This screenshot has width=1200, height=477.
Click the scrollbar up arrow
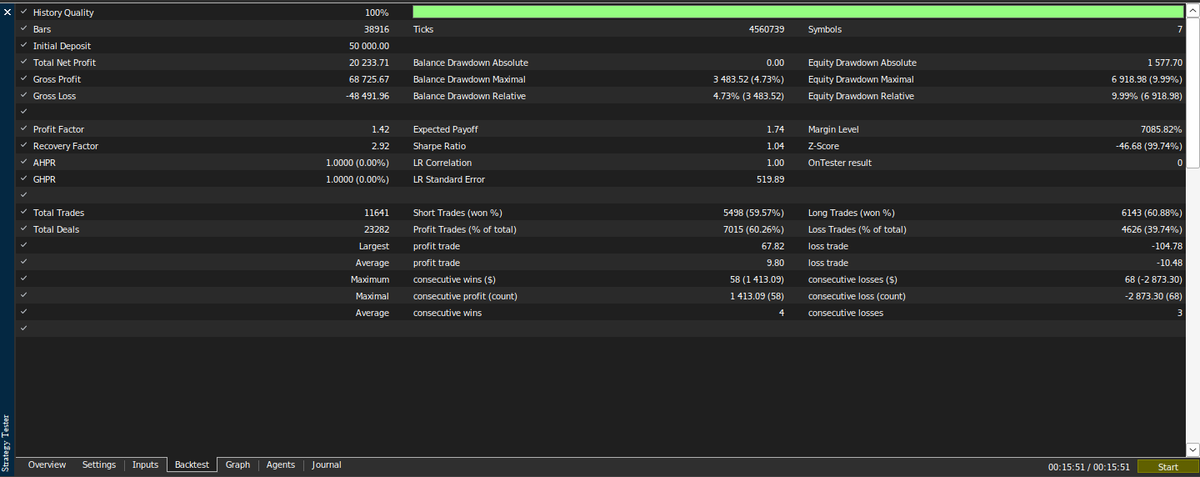coord(1192,11)
